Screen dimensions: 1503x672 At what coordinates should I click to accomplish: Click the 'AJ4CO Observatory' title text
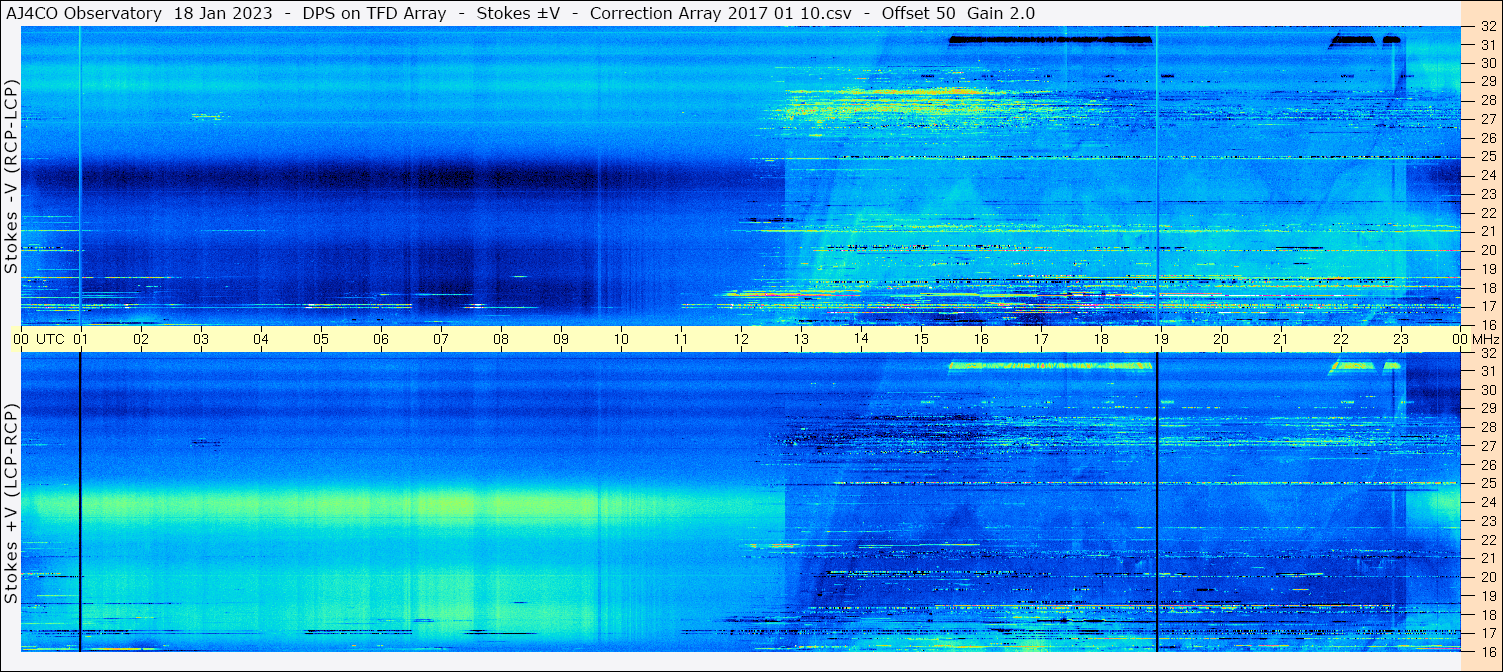[84, 13]
